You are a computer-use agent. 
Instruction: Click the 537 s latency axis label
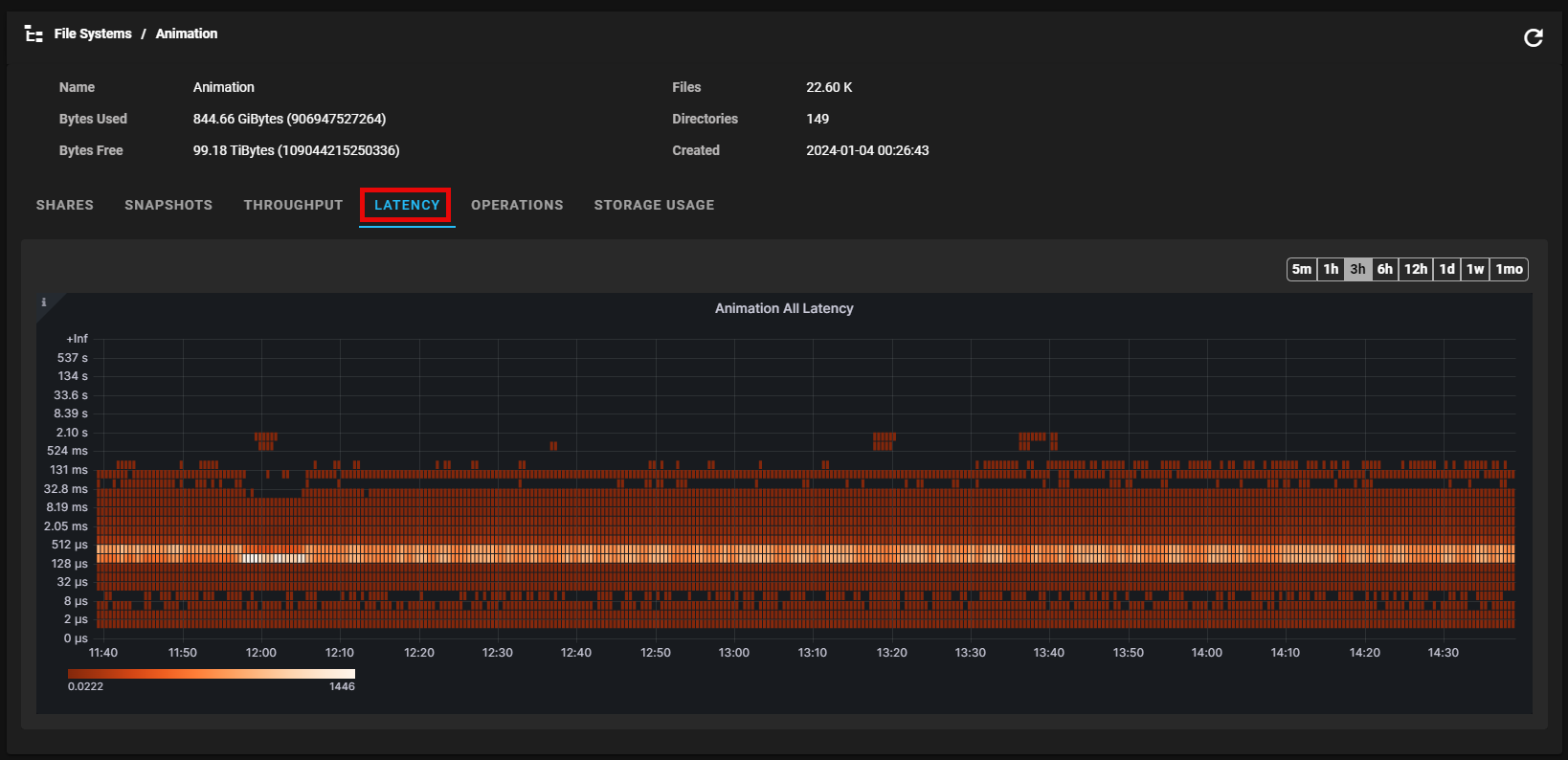click(72, 358)
